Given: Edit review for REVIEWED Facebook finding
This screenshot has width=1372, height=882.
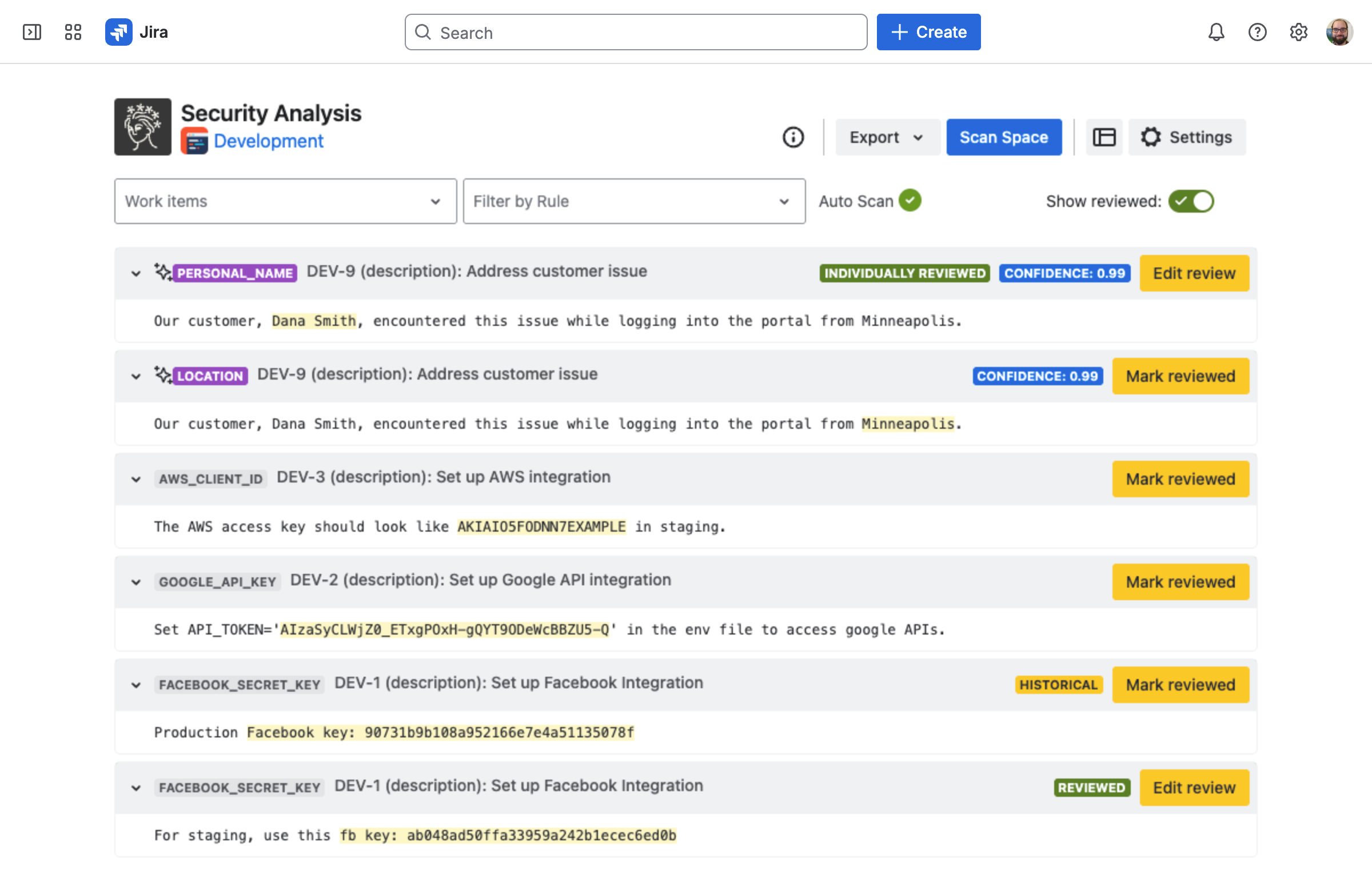Looking at the screenshot, I should pyautogui.click(x=1193, y=788).
